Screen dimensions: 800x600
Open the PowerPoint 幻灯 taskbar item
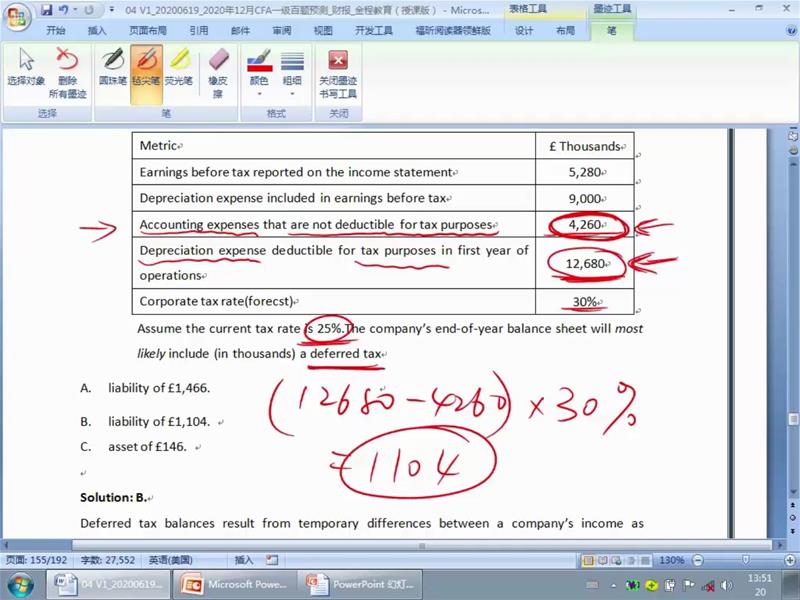point(360,585)
